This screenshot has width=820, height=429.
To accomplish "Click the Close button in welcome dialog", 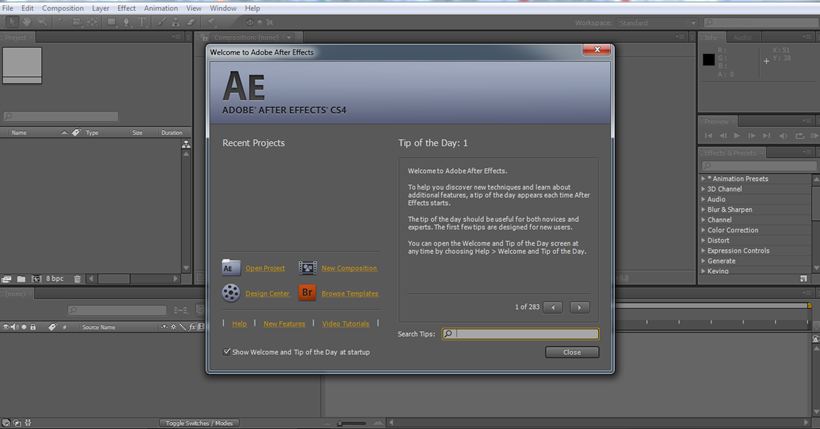I will click(x=572, y=352).
